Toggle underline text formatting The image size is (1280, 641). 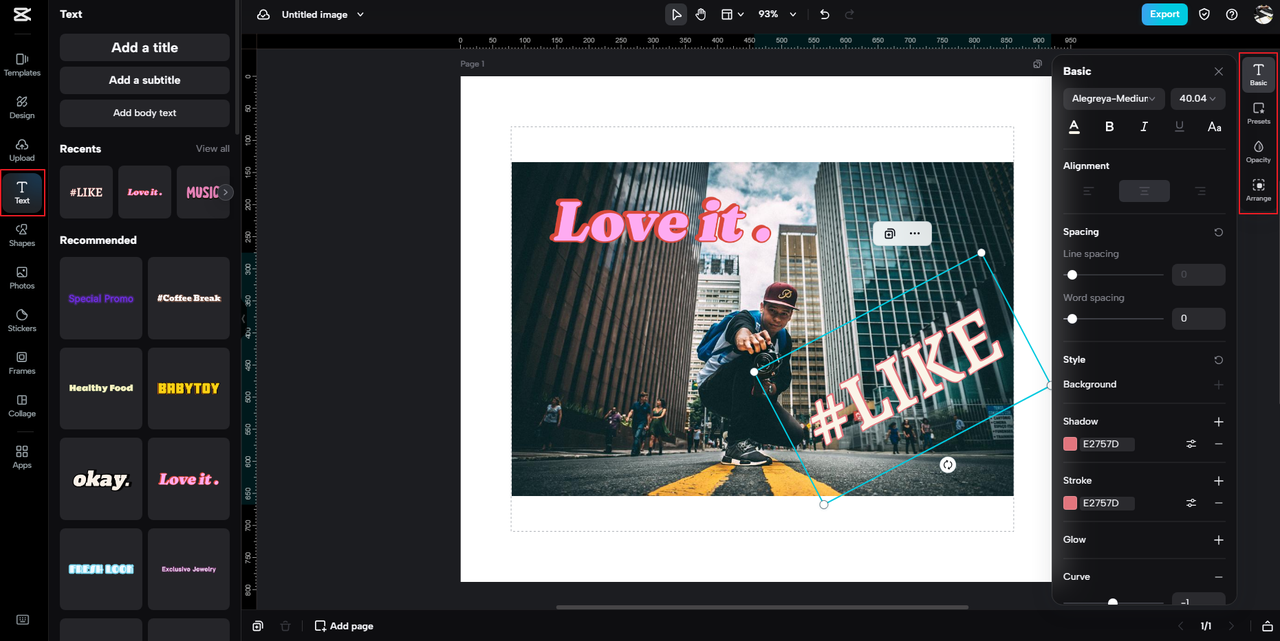coord(1179,127)
